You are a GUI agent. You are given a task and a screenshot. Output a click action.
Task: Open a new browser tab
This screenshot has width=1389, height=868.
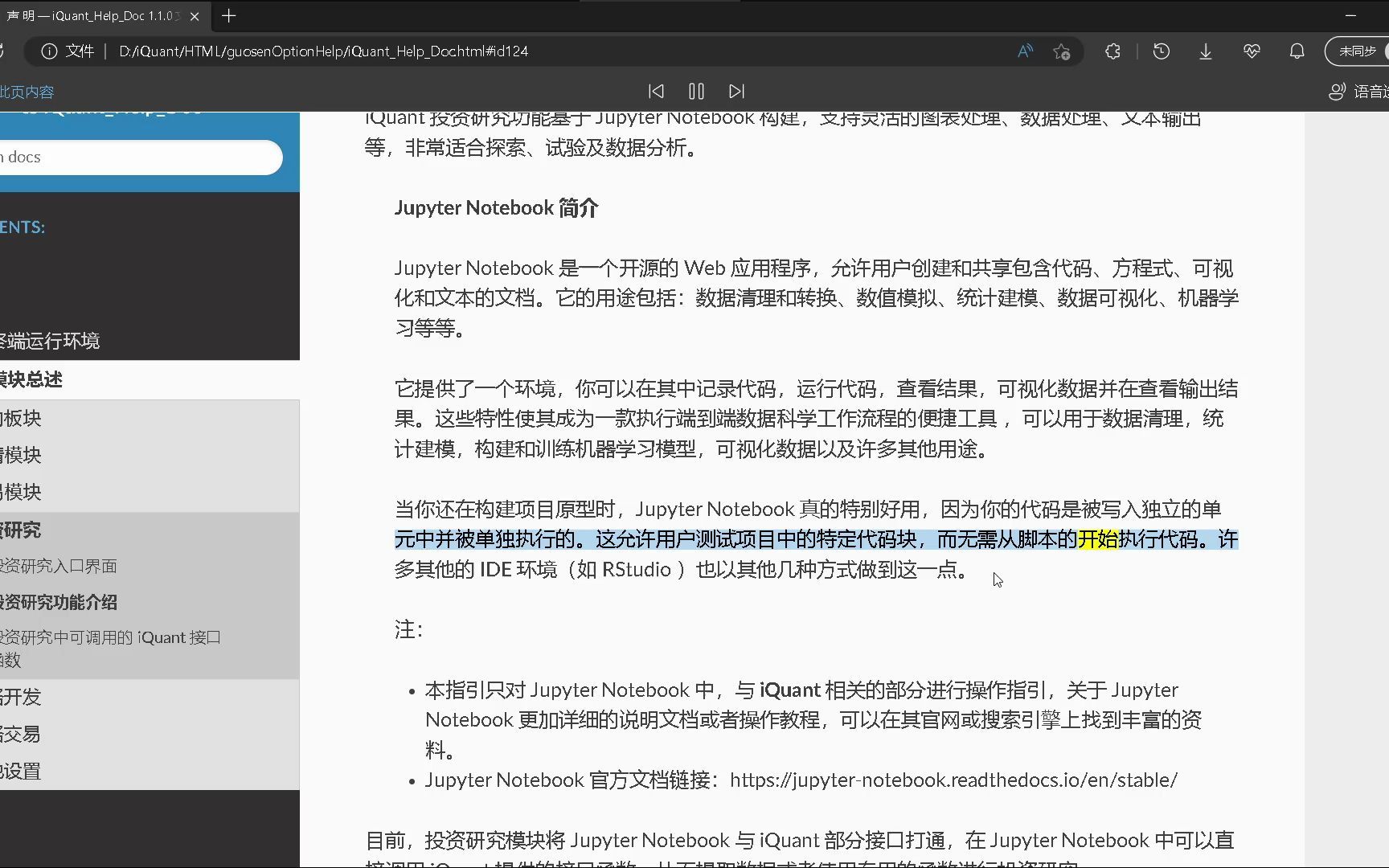pyautogui.click(x=229, y=16)
